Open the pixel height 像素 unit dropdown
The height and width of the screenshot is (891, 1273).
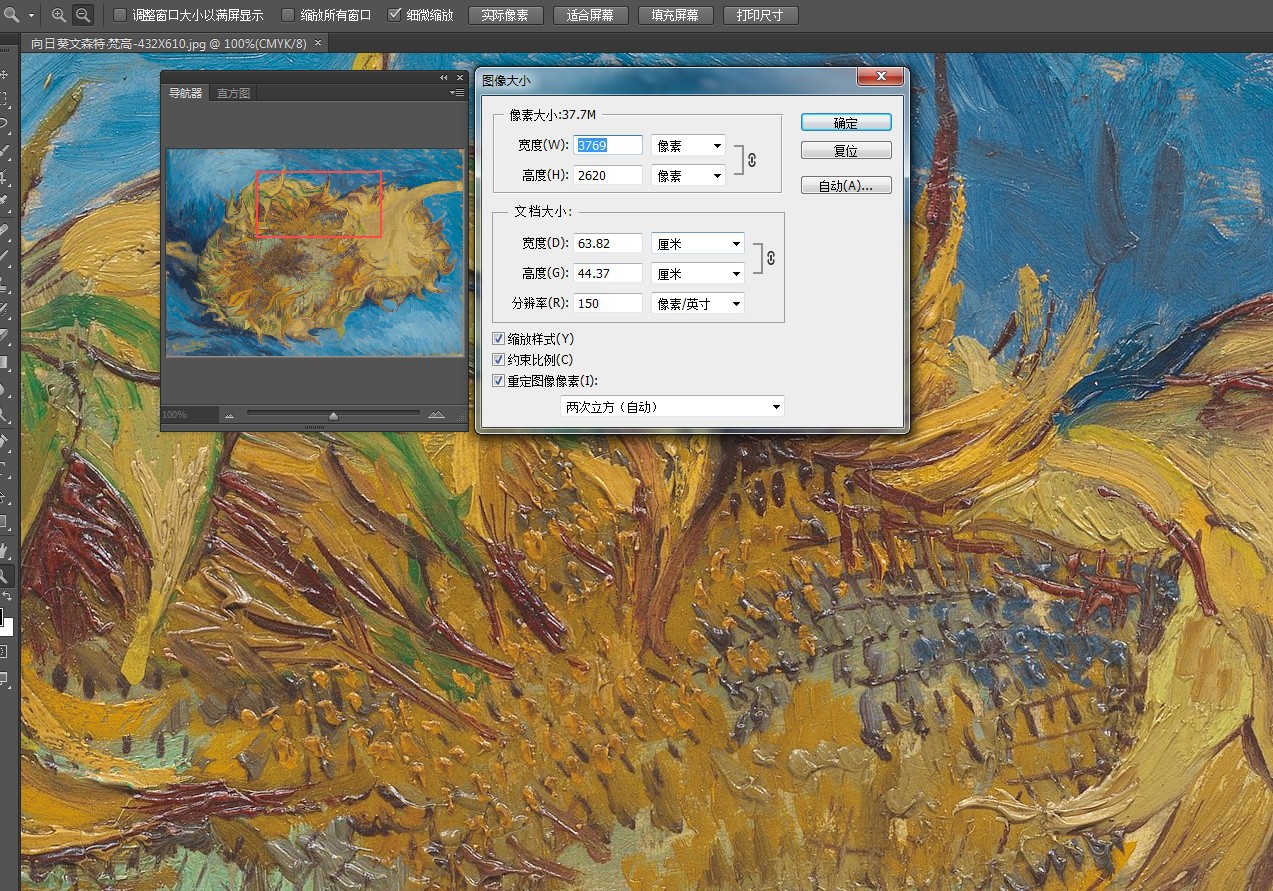coord(688,175)
